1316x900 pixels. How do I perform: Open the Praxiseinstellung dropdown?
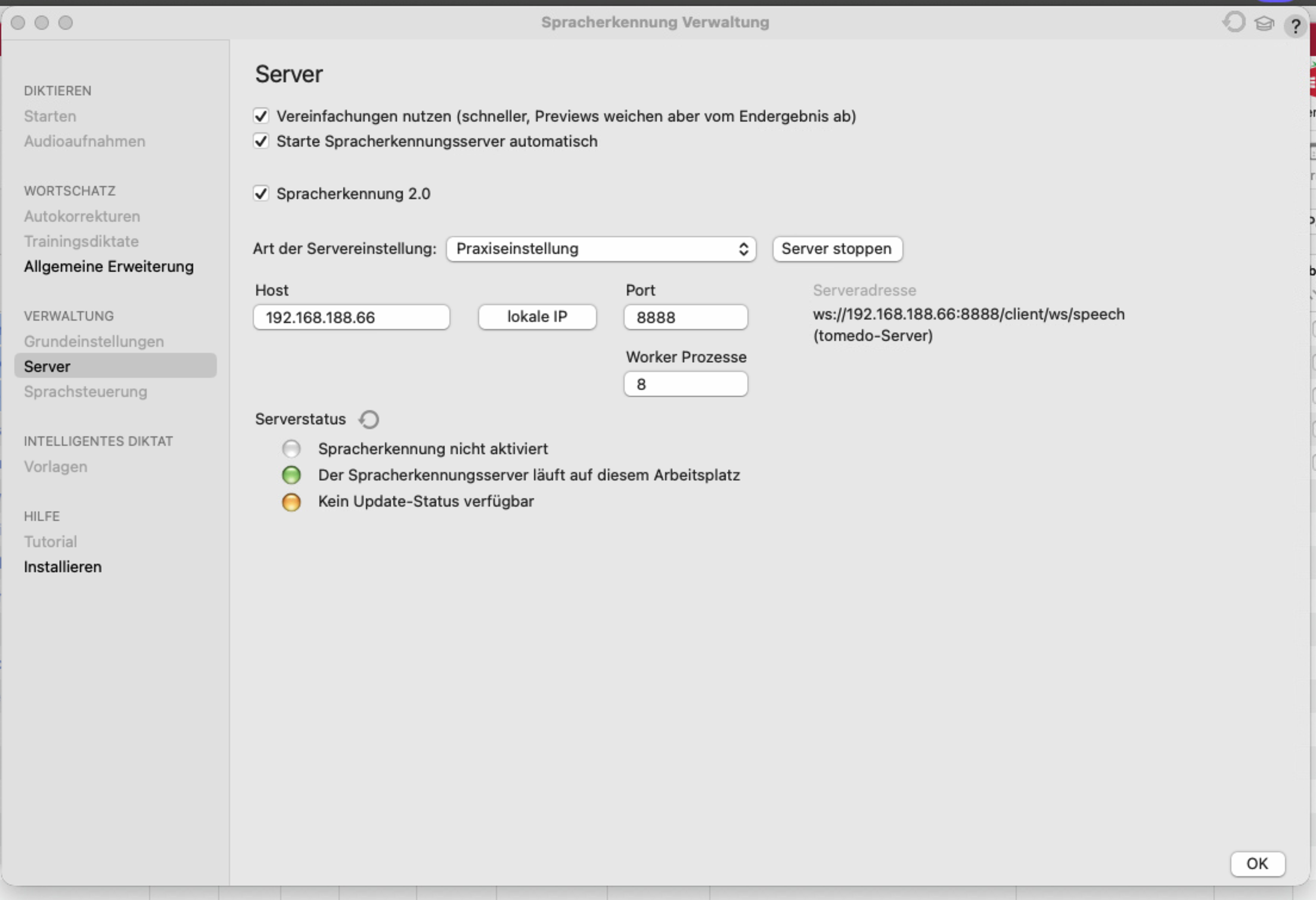coord(601,249)
